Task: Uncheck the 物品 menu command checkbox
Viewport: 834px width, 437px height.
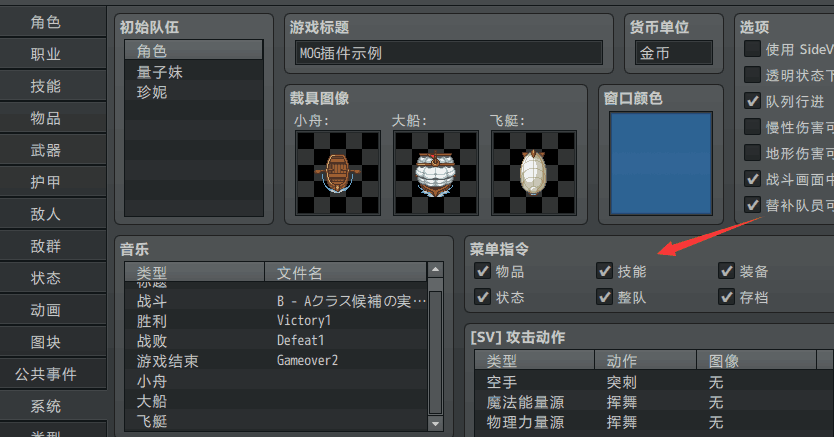Action: pyautogui.click(x=483, y=271)
